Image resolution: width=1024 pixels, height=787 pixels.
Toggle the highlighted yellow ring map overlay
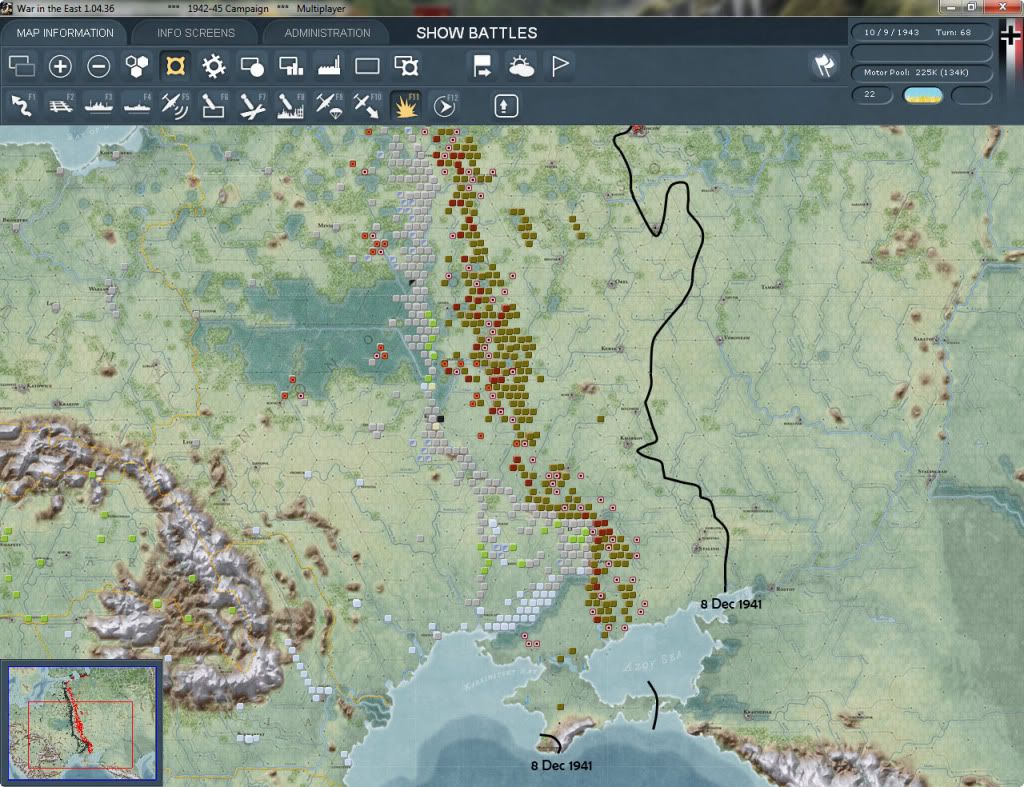(176, 66)
